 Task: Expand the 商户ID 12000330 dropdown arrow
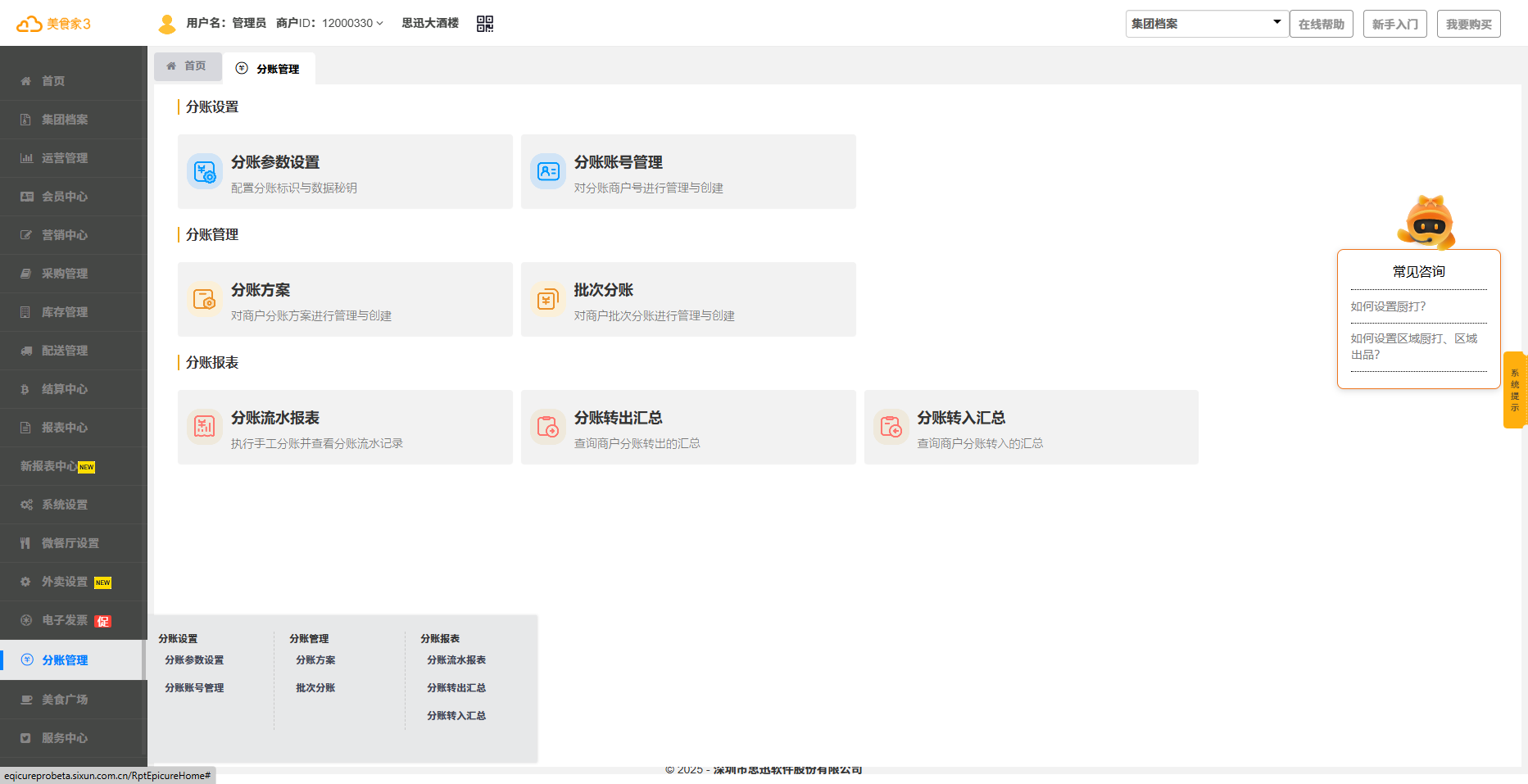[379, 24]
